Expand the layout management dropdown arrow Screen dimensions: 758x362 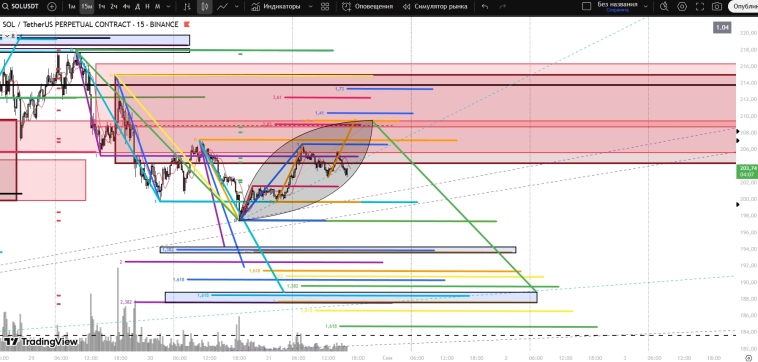645,6
